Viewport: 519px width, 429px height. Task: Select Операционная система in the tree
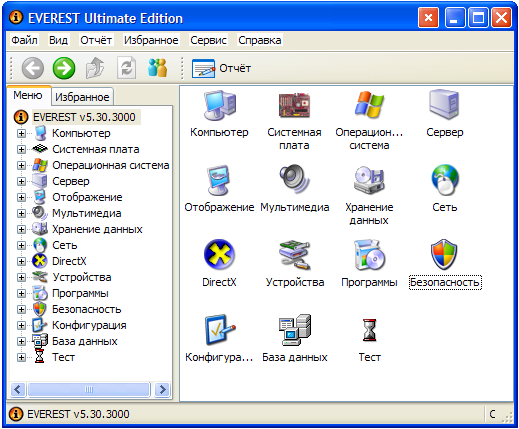point(111,165)
